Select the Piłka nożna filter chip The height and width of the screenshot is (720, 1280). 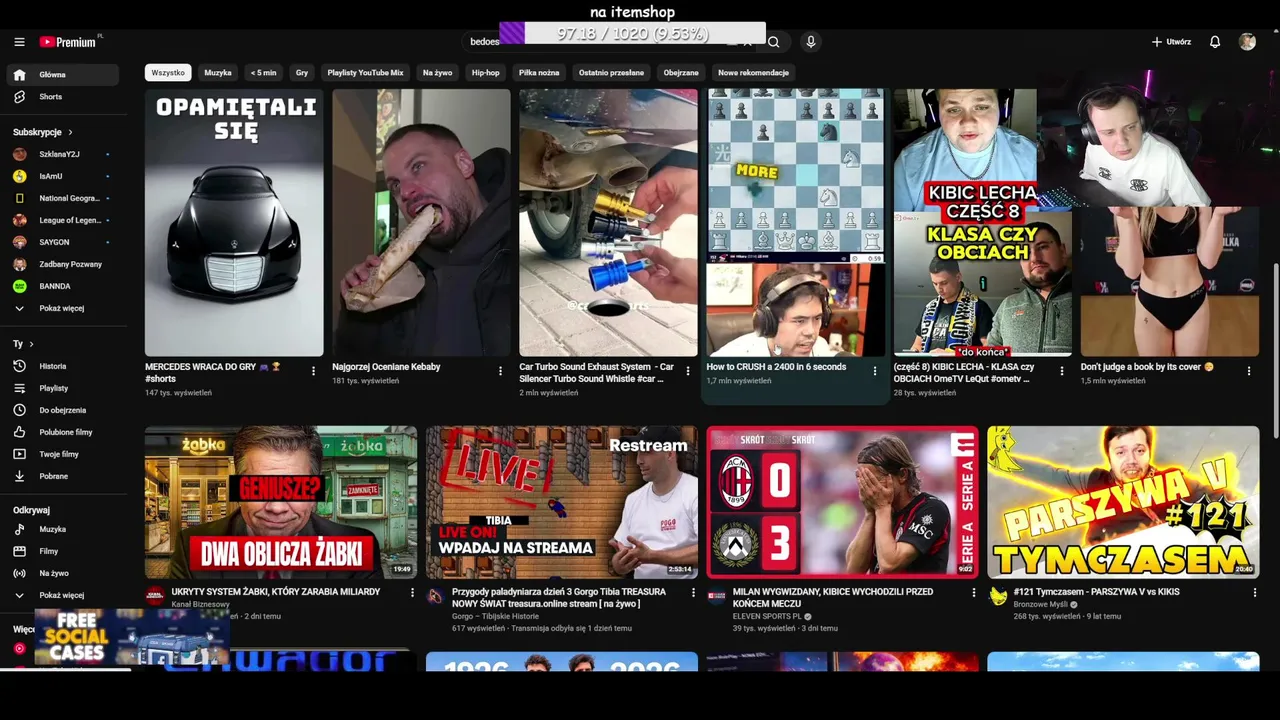(x=539, y=73)
